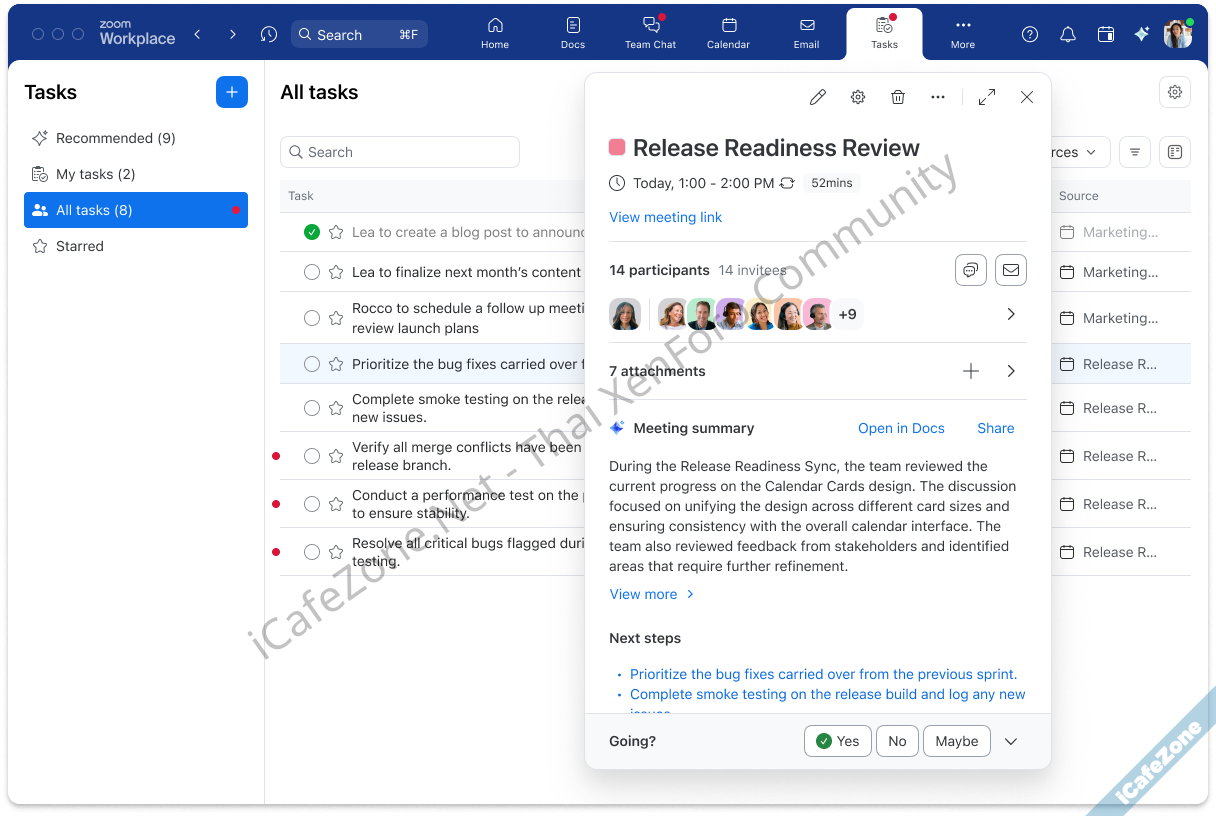Open the More menu in top navigation
This screenshot has height=816, width=1216.
[x=961, y=33]
